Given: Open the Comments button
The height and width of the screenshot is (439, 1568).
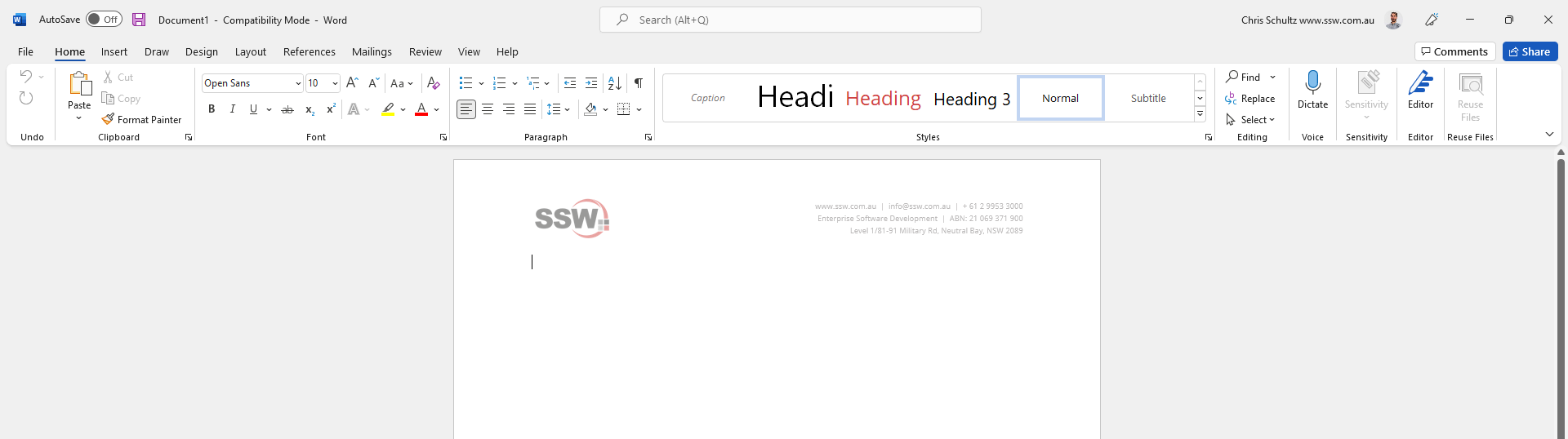Looking at the screenshot, I should [x=1454, y=51].
